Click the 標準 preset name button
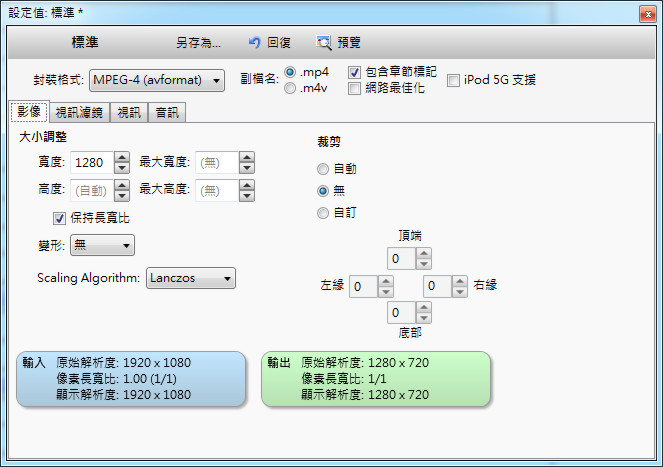663x467 pixels. click(x=85, y=42)
